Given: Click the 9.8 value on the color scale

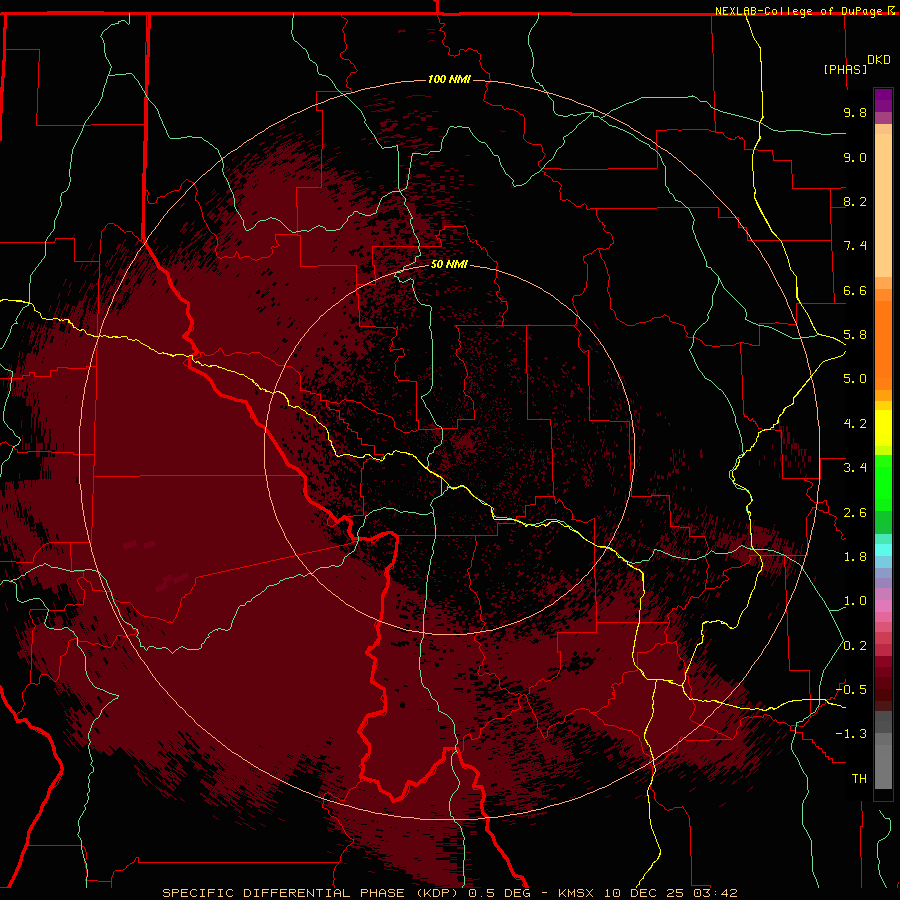Looking at the screenshot, I should point(855,112).
